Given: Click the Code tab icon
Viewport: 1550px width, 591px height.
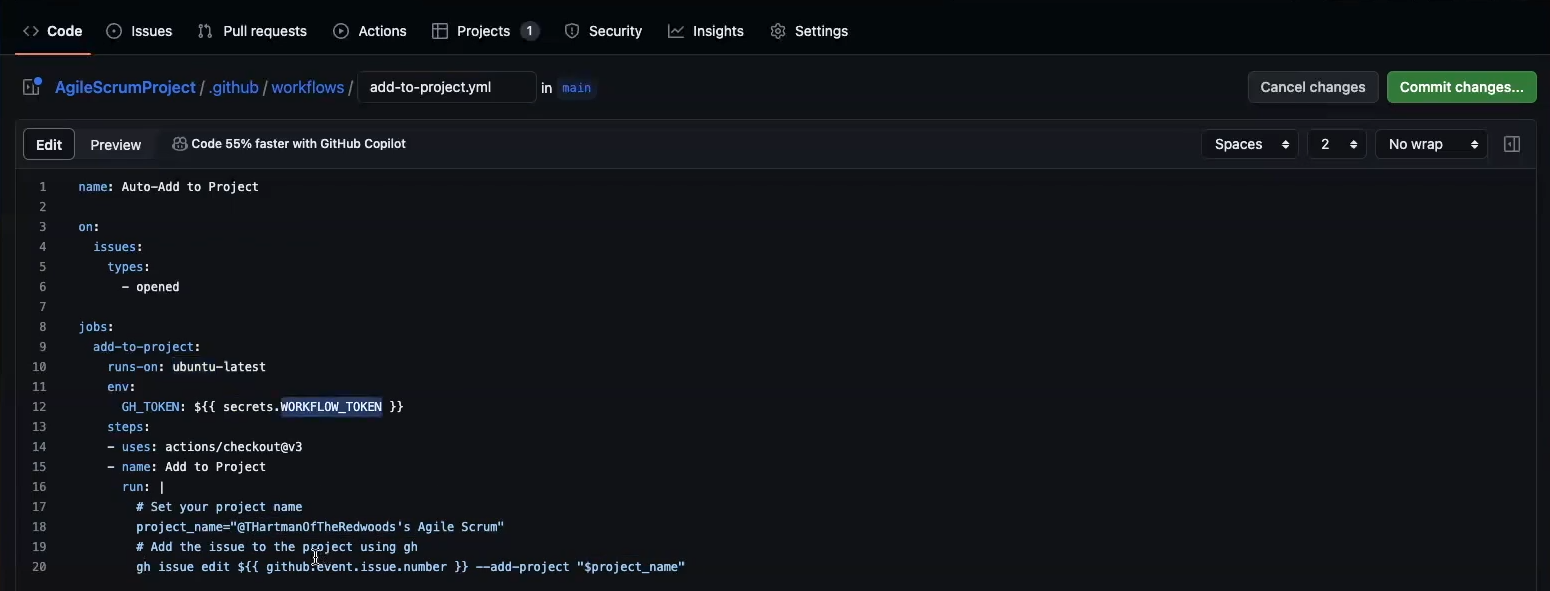Looking at the screenshot, I should [31, 31].
